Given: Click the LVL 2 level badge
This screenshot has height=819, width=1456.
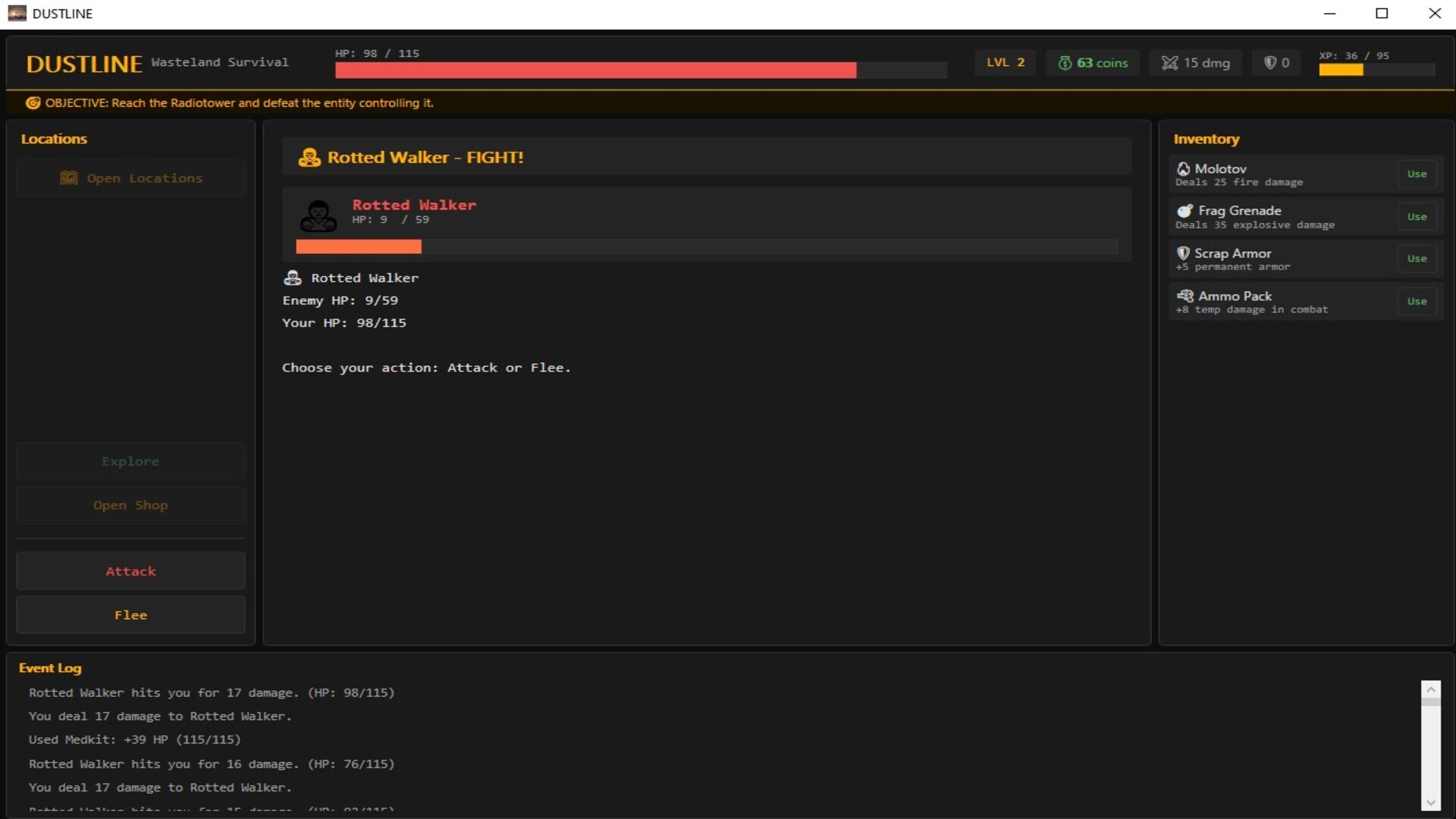Looking at the screenshot, I should click(x=1005, y=63).
